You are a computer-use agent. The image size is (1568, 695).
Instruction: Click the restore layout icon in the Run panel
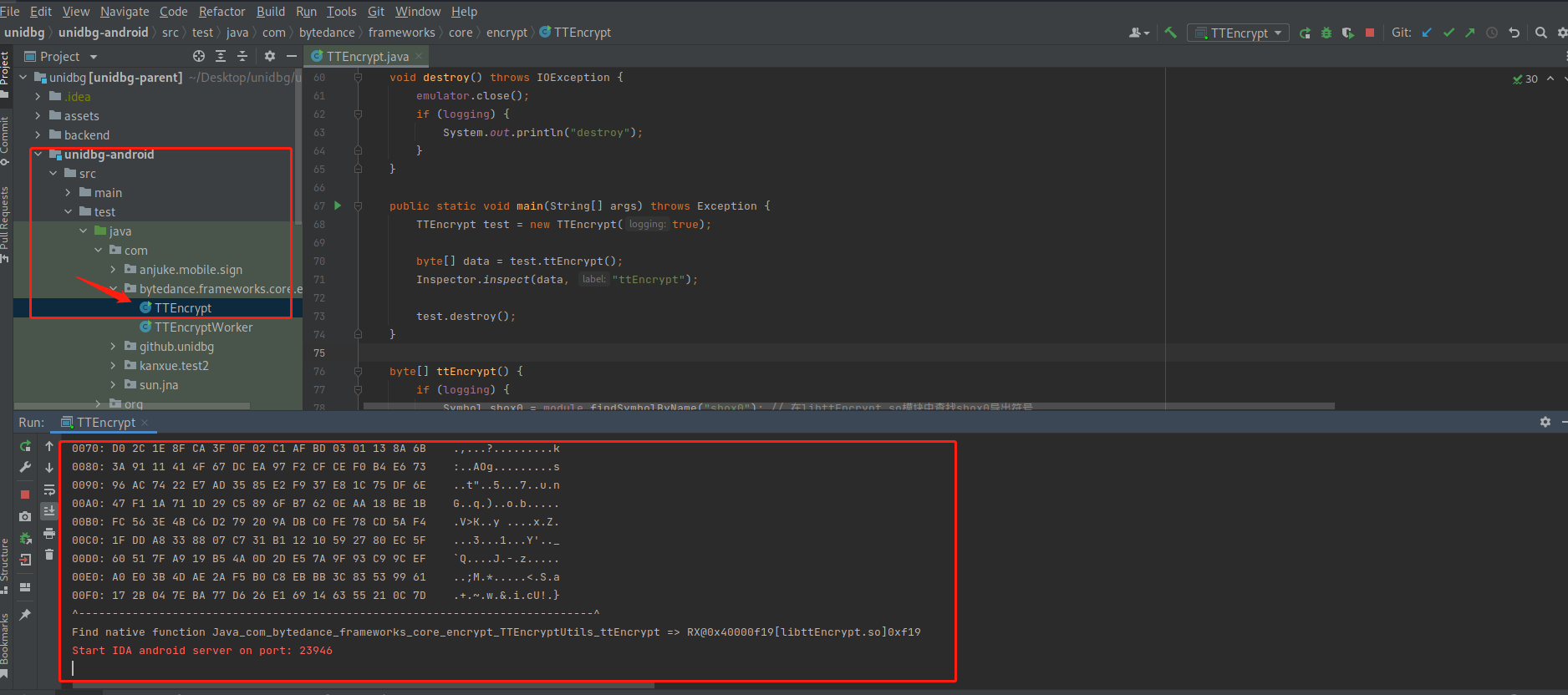[x=25, y=587]
